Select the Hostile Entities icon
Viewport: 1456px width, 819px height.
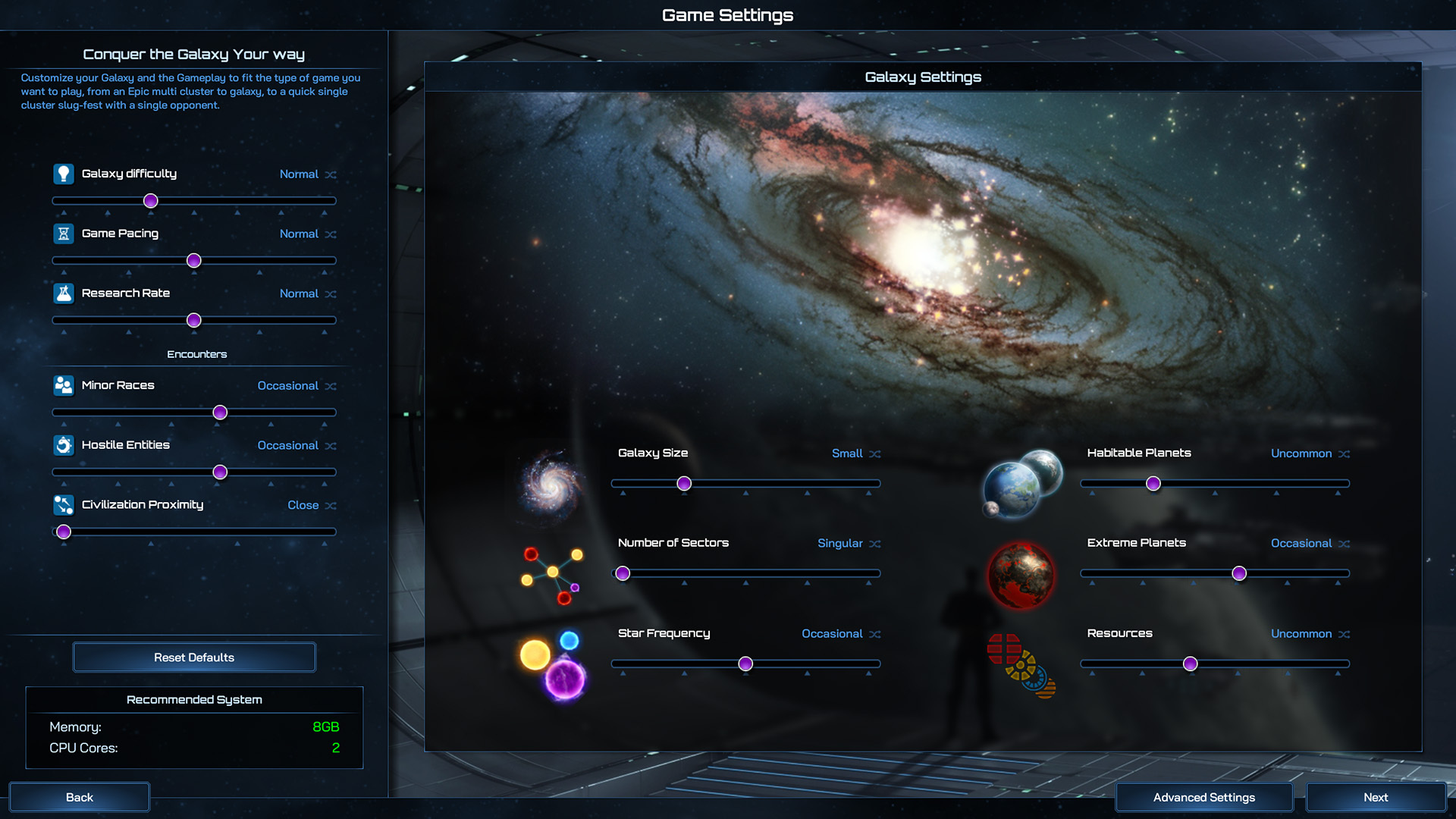64,445
